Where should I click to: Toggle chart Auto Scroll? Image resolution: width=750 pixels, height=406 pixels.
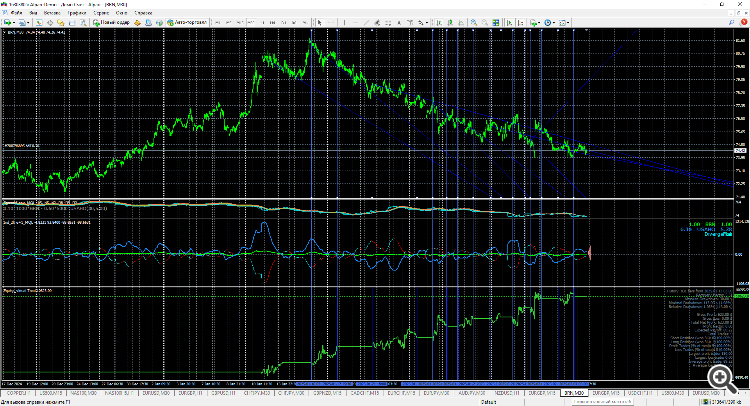[509, 22]
